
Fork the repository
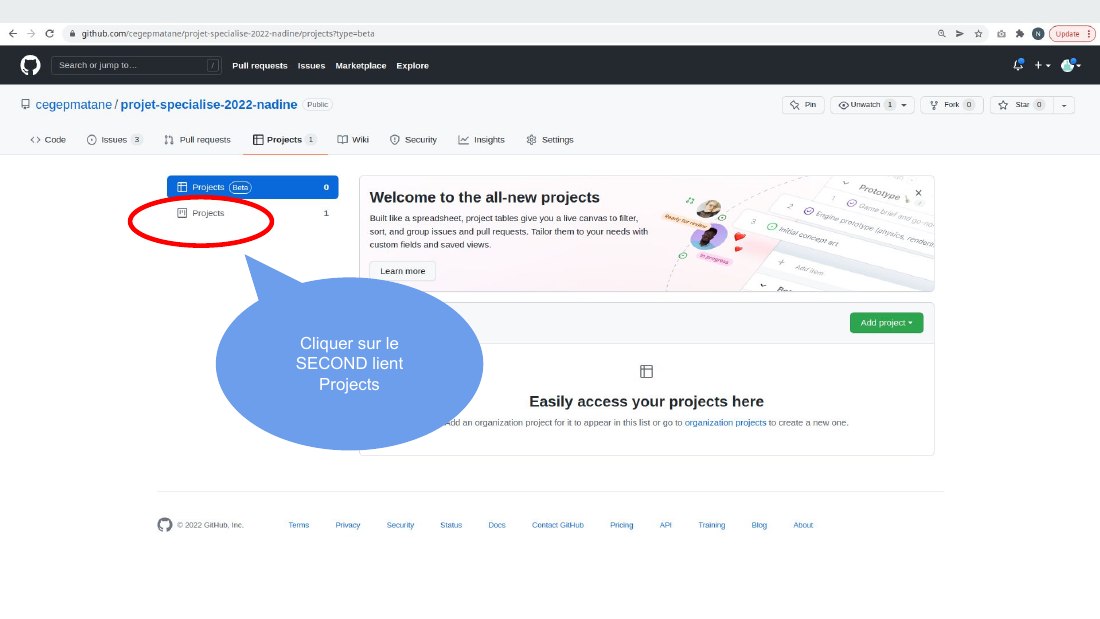coord(952,105)
